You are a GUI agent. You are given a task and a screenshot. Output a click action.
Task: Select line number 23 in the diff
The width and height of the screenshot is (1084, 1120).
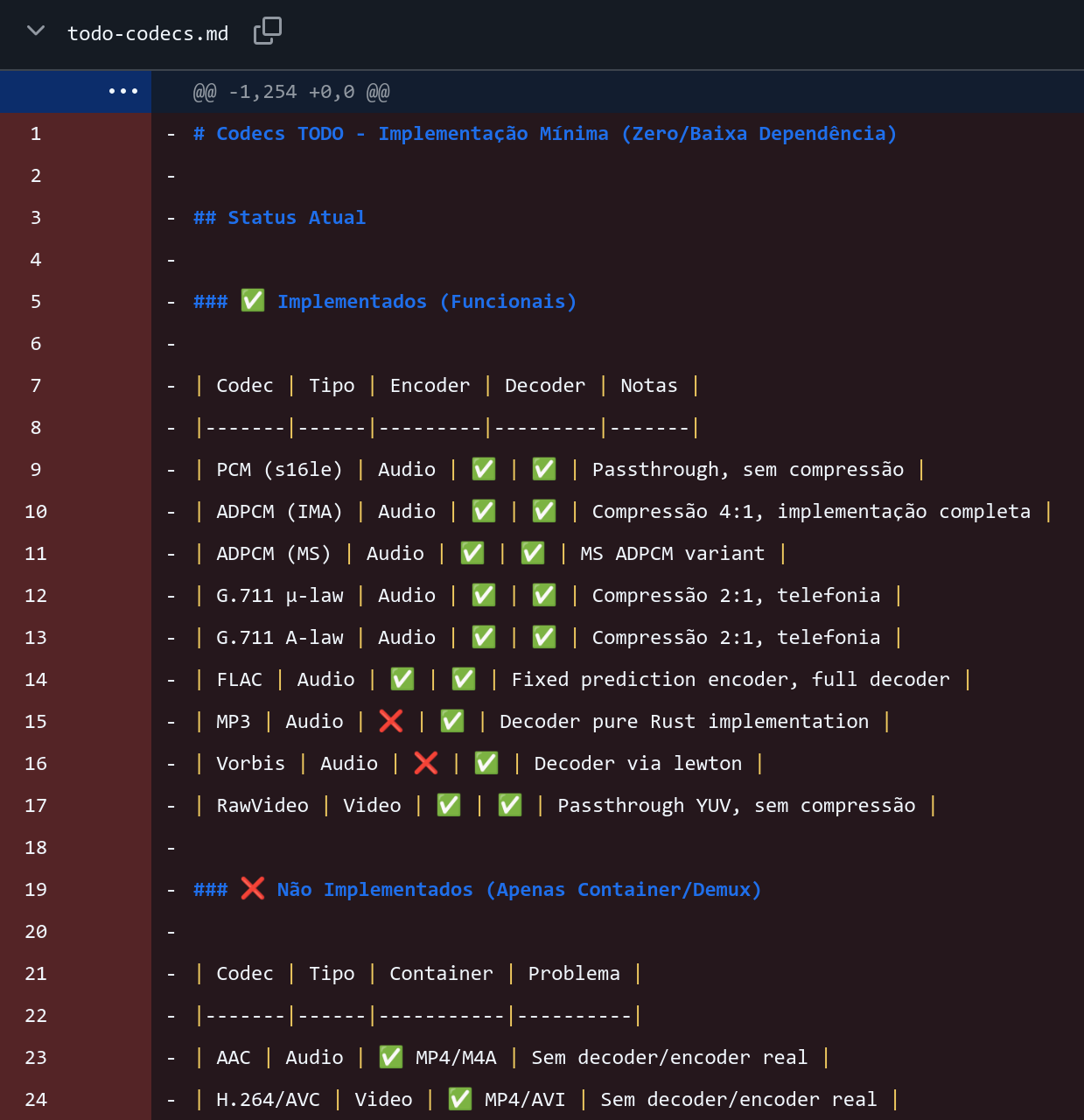point(36,1058)
